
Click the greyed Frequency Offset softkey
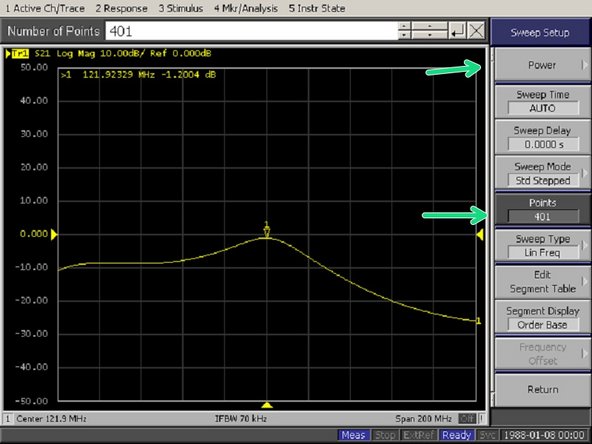click(x=542, y=354)
